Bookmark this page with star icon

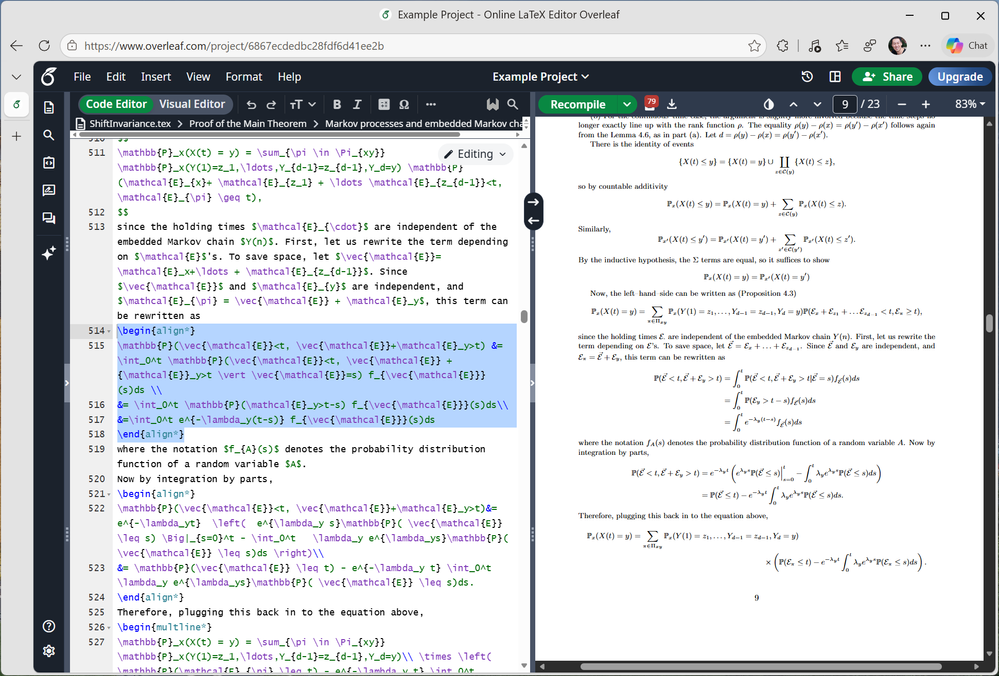coord(754,46)
